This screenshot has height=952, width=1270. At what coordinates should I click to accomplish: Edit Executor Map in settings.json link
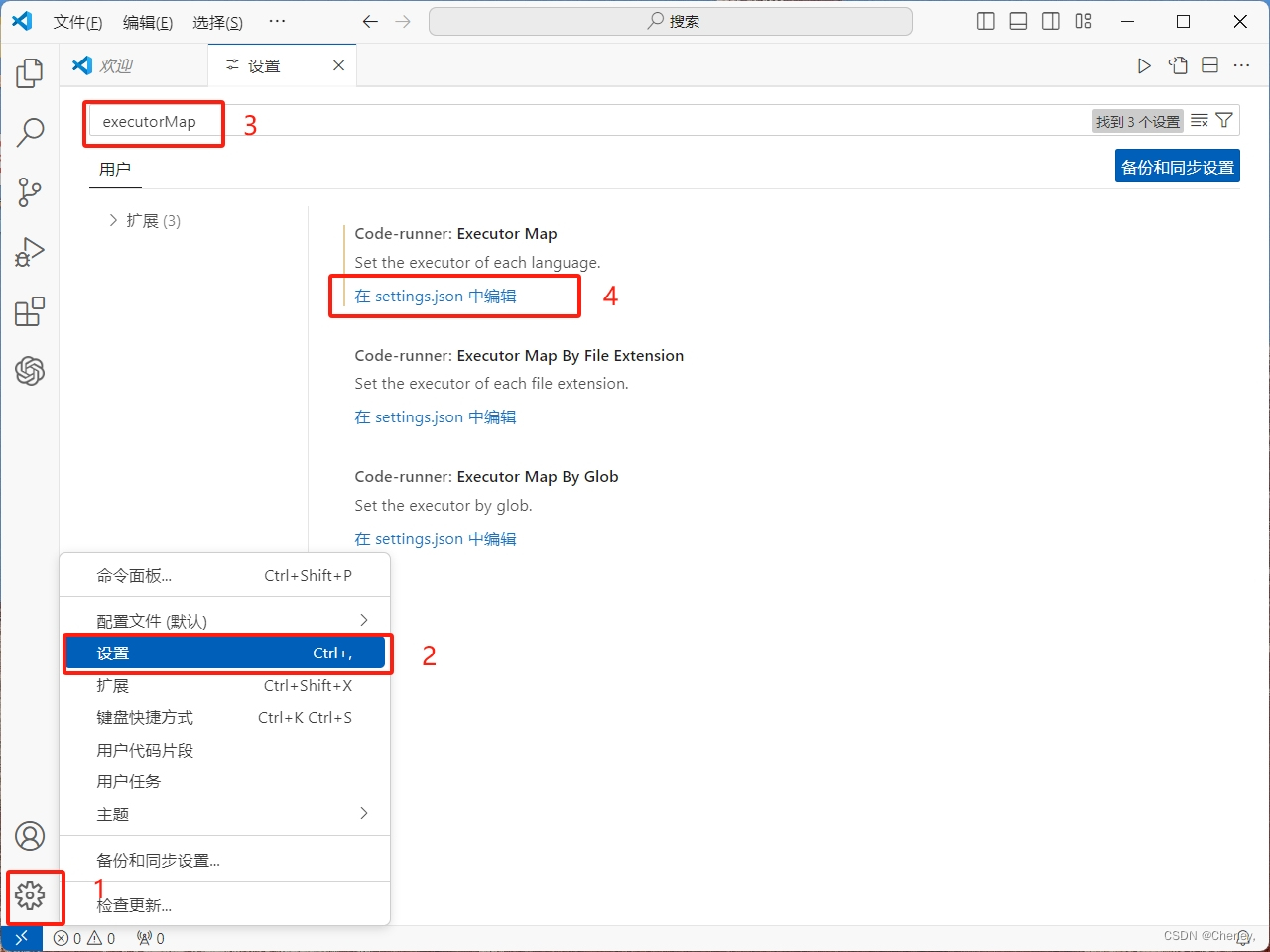436,296
